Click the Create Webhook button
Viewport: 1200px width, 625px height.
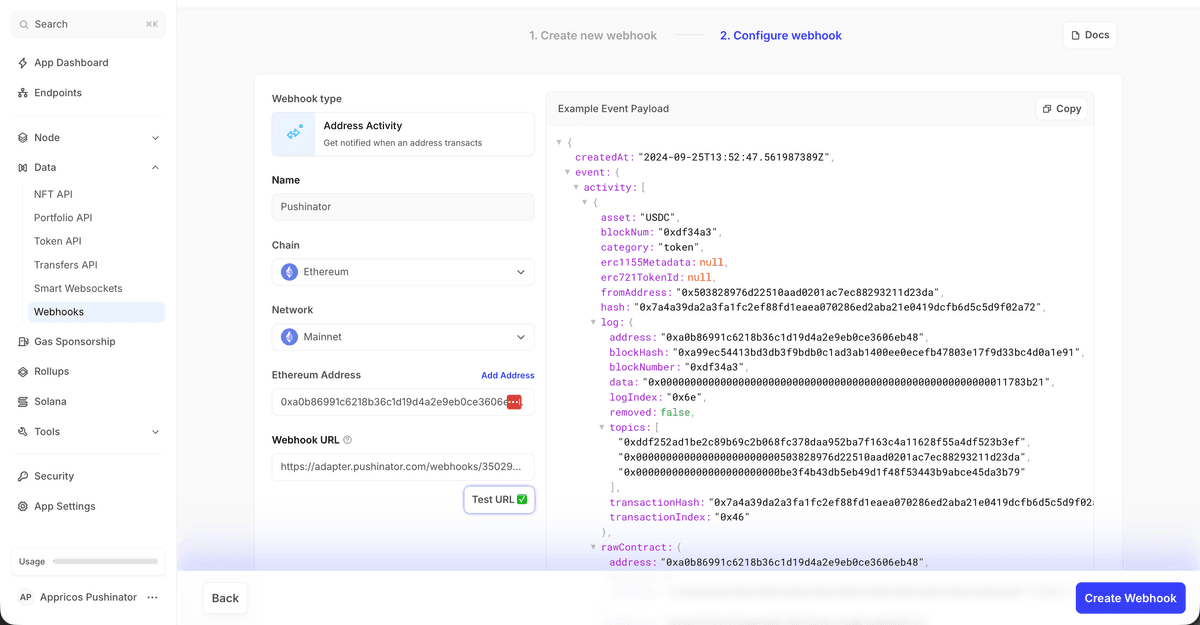[x=1130, y=598]
